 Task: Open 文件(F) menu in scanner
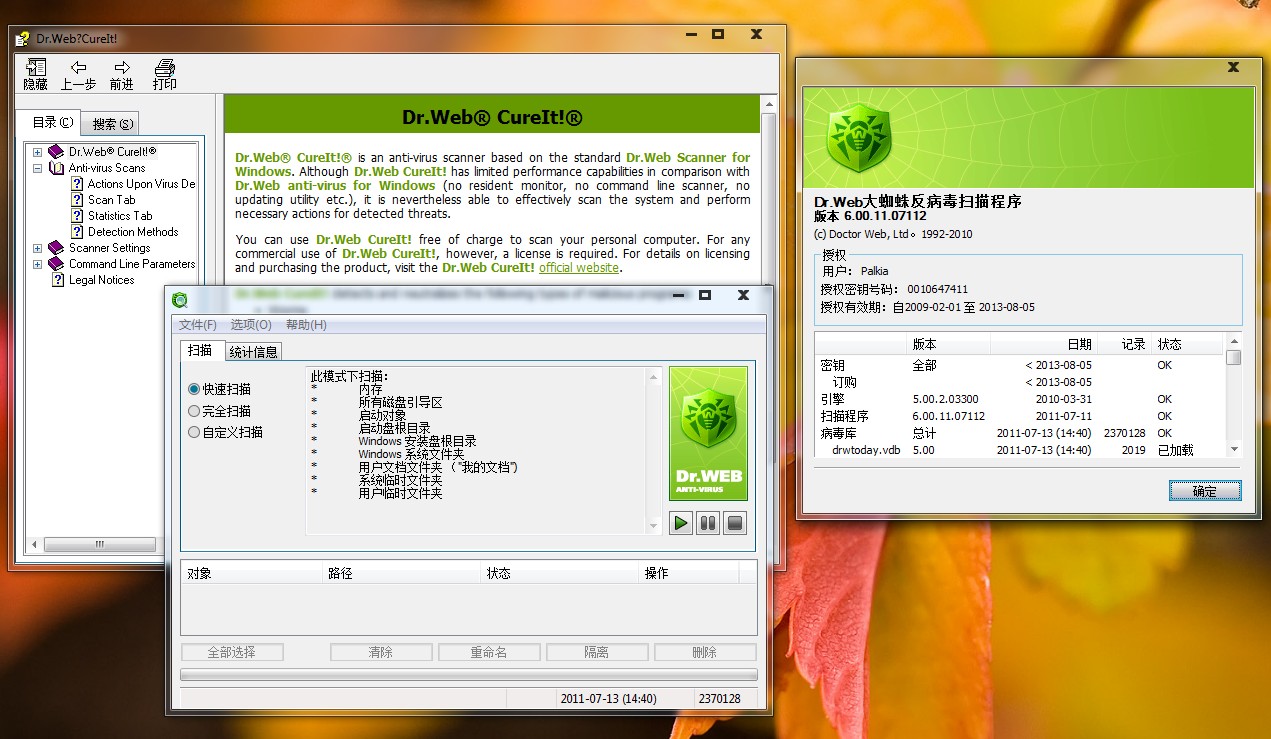coord(197,325)
